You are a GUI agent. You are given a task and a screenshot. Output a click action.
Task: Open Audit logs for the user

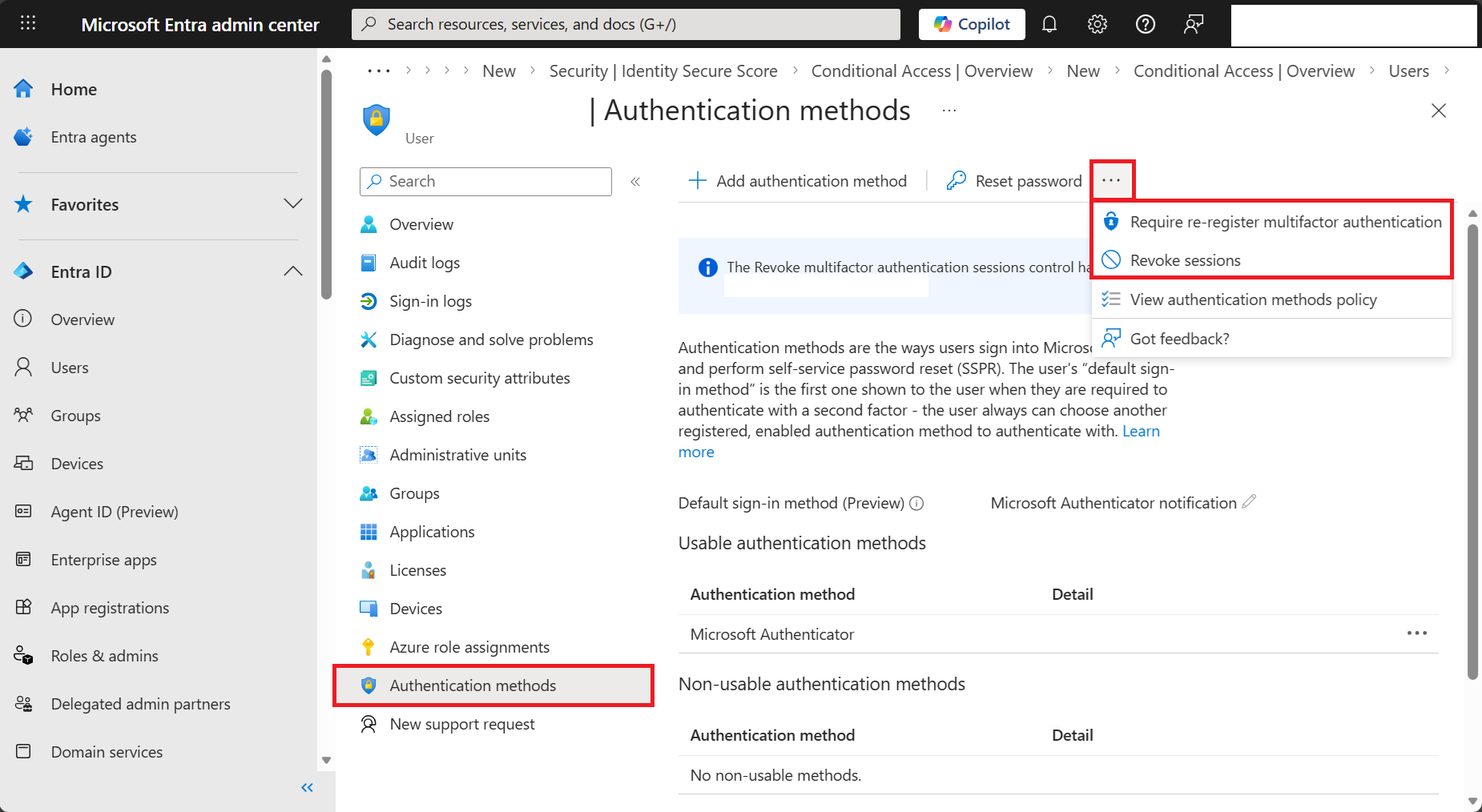425,263
